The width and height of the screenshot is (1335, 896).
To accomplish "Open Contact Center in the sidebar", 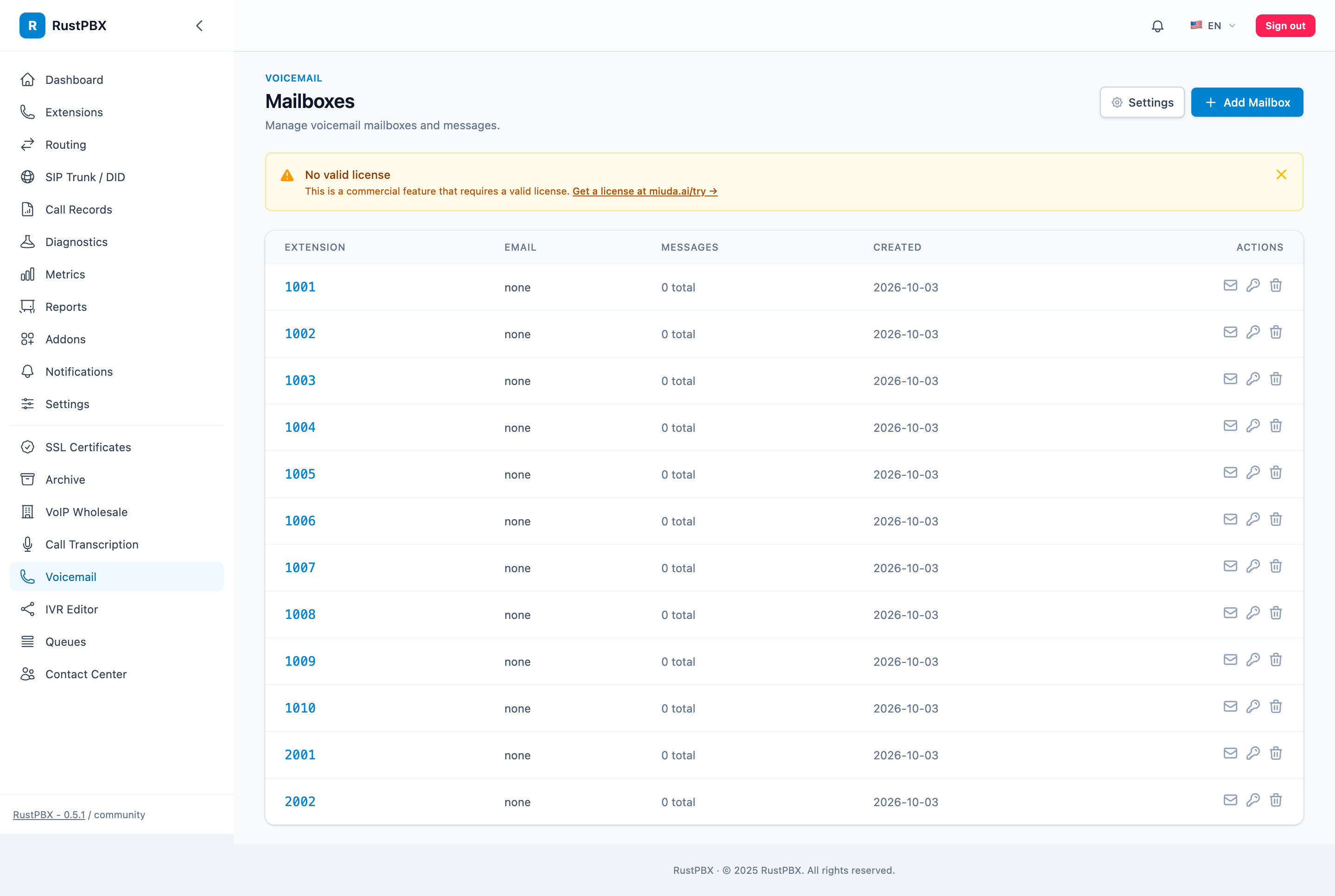I will [x=117, y=674].
